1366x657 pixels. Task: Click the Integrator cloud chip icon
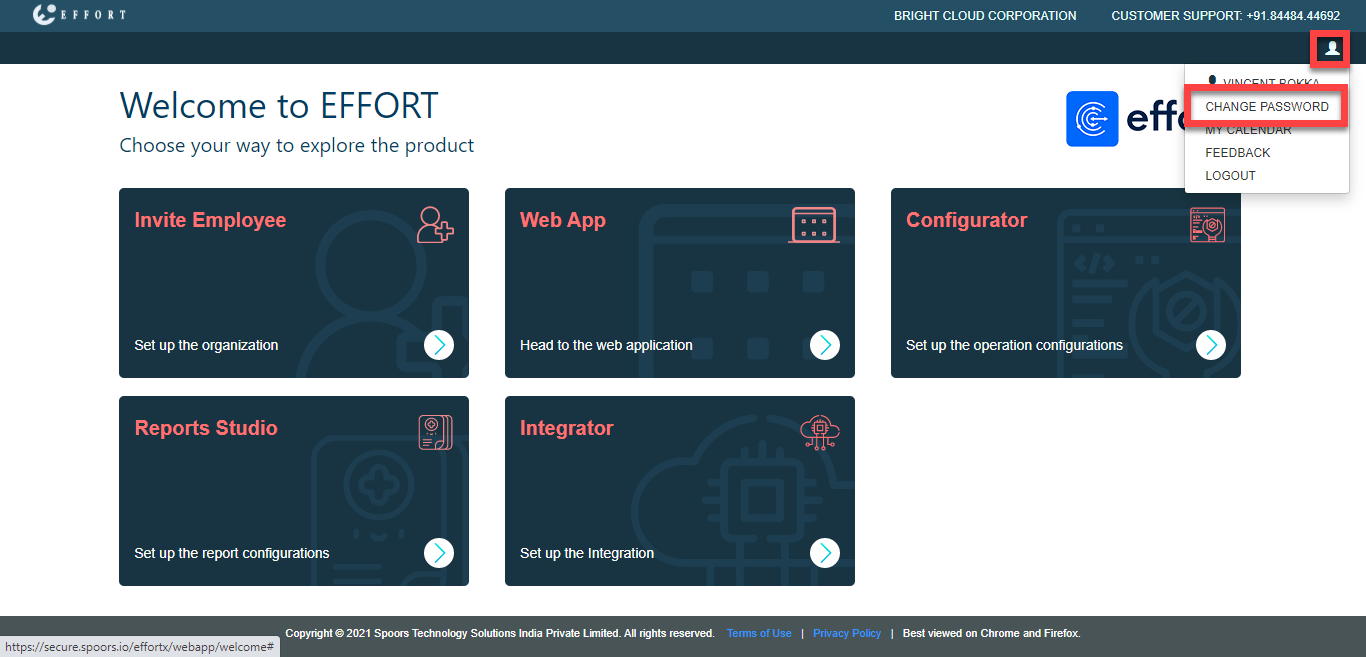[820, 432]
